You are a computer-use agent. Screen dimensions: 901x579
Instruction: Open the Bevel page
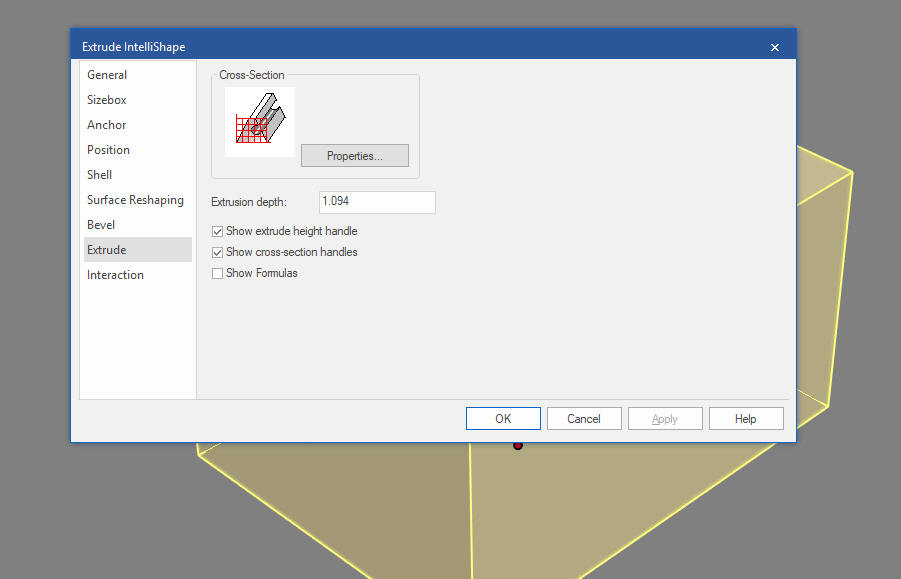(x=137, y=225)
